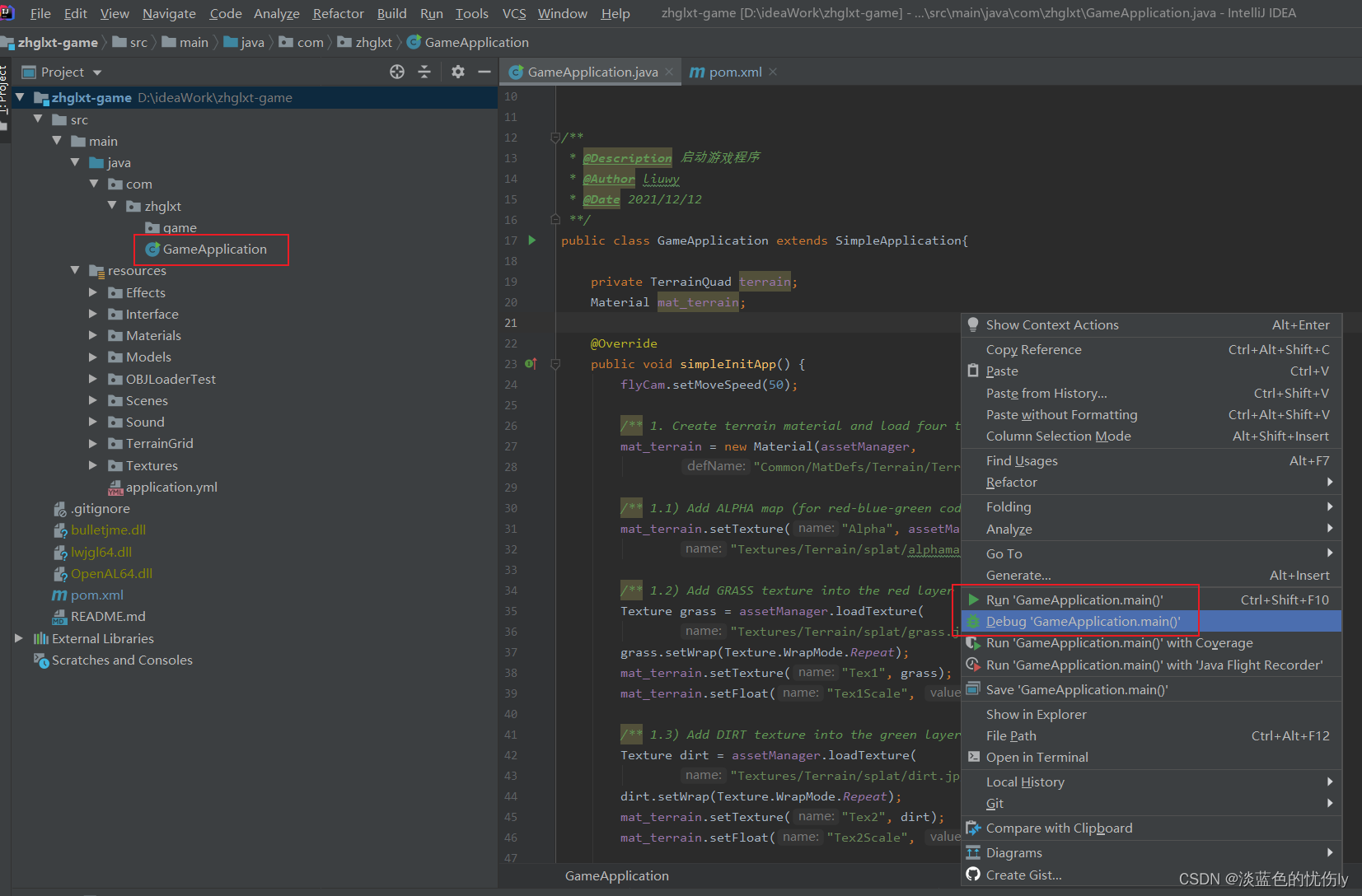1362x896 pixels.
Task: Open the Refactor menu in menu bar
Action: [338, 13]
